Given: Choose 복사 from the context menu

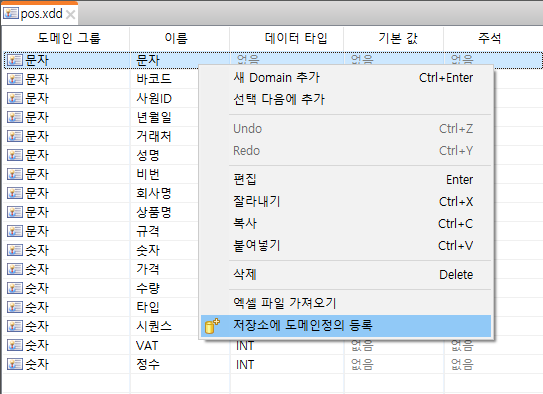Looking at the screenshot, I should [346, 224].
